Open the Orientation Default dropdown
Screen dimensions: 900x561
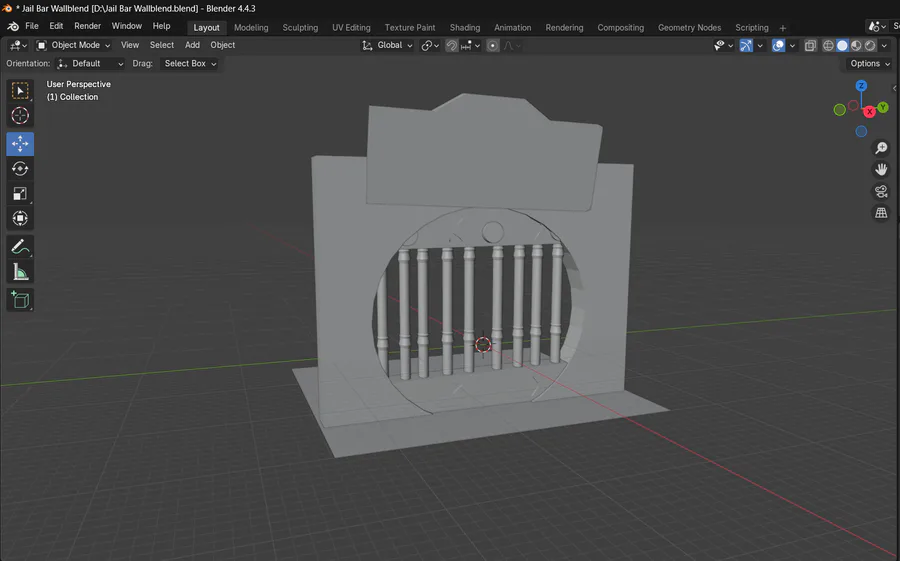[x=90, y=64]
